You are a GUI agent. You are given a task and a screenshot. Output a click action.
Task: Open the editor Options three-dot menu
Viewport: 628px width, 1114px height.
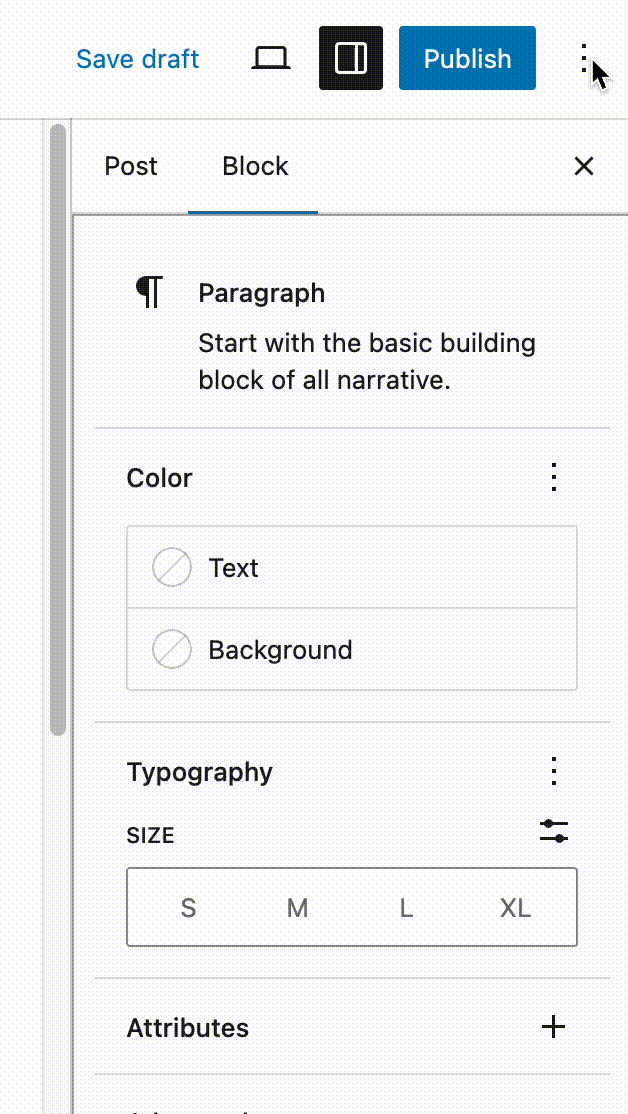pyautogui.click(x=585, y=59)
